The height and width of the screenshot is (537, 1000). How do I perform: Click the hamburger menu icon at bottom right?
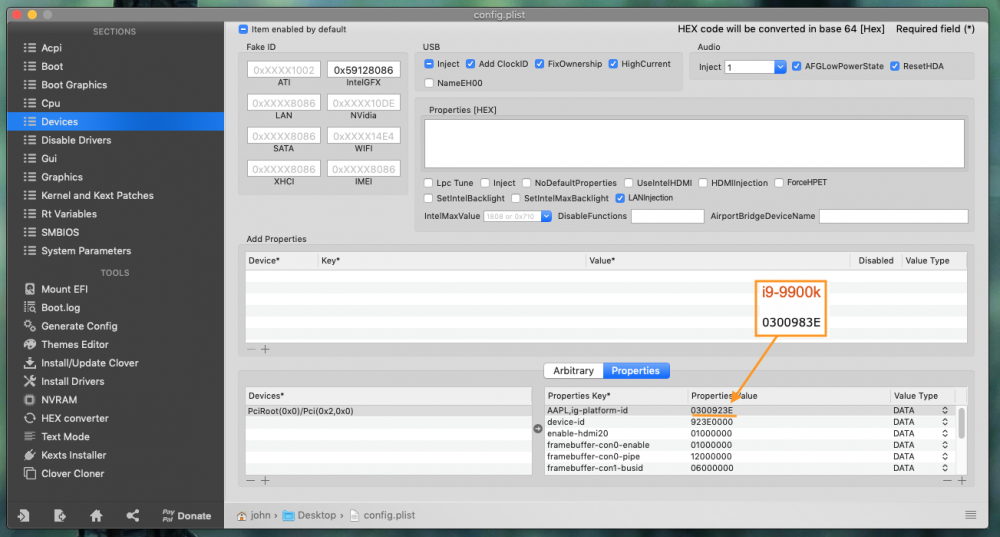pyautogui.click(x=971, y=515)
